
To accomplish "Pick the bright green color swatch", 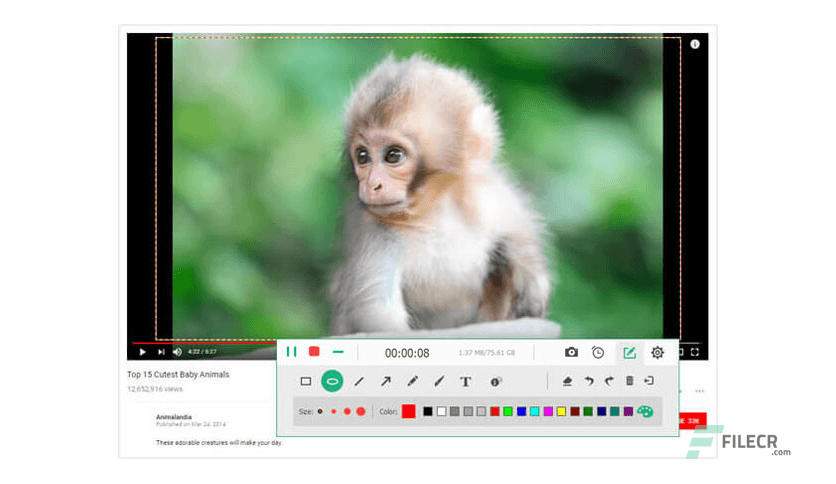I will coord(508,412).
